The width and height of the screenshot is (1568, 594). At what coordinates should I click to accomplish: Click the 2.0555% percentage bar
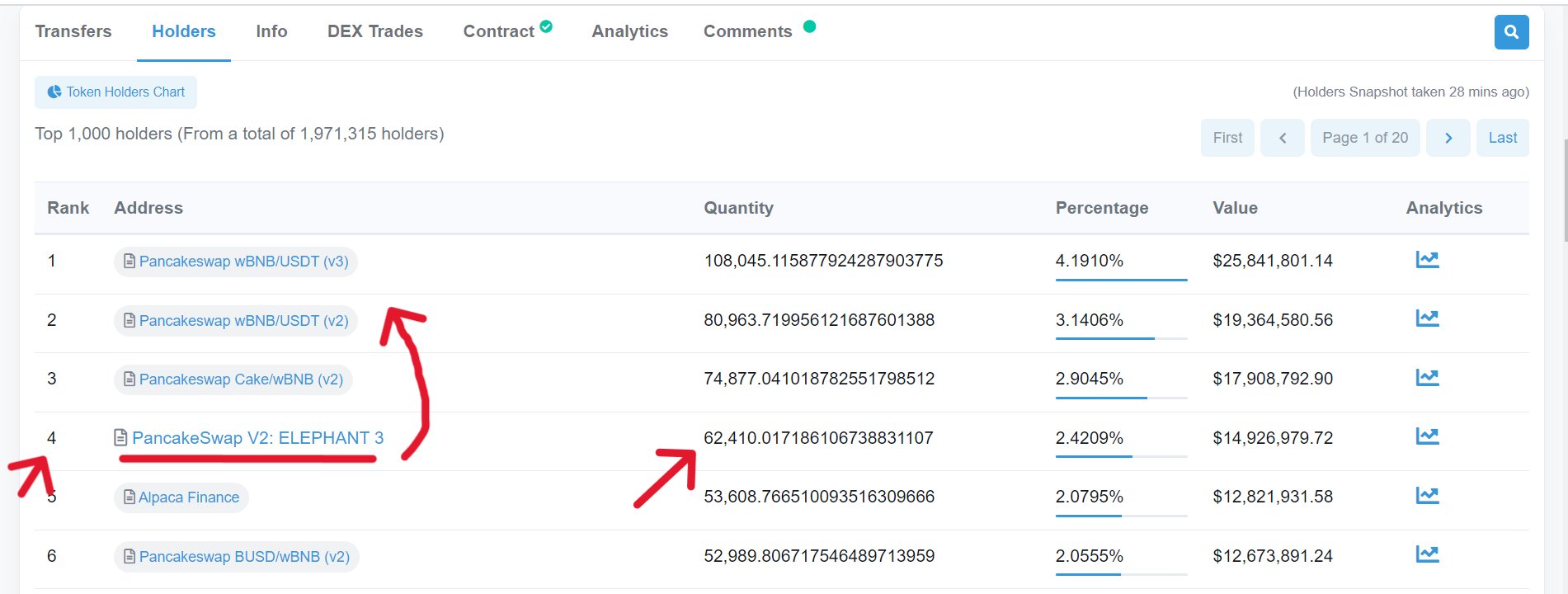1121,574
